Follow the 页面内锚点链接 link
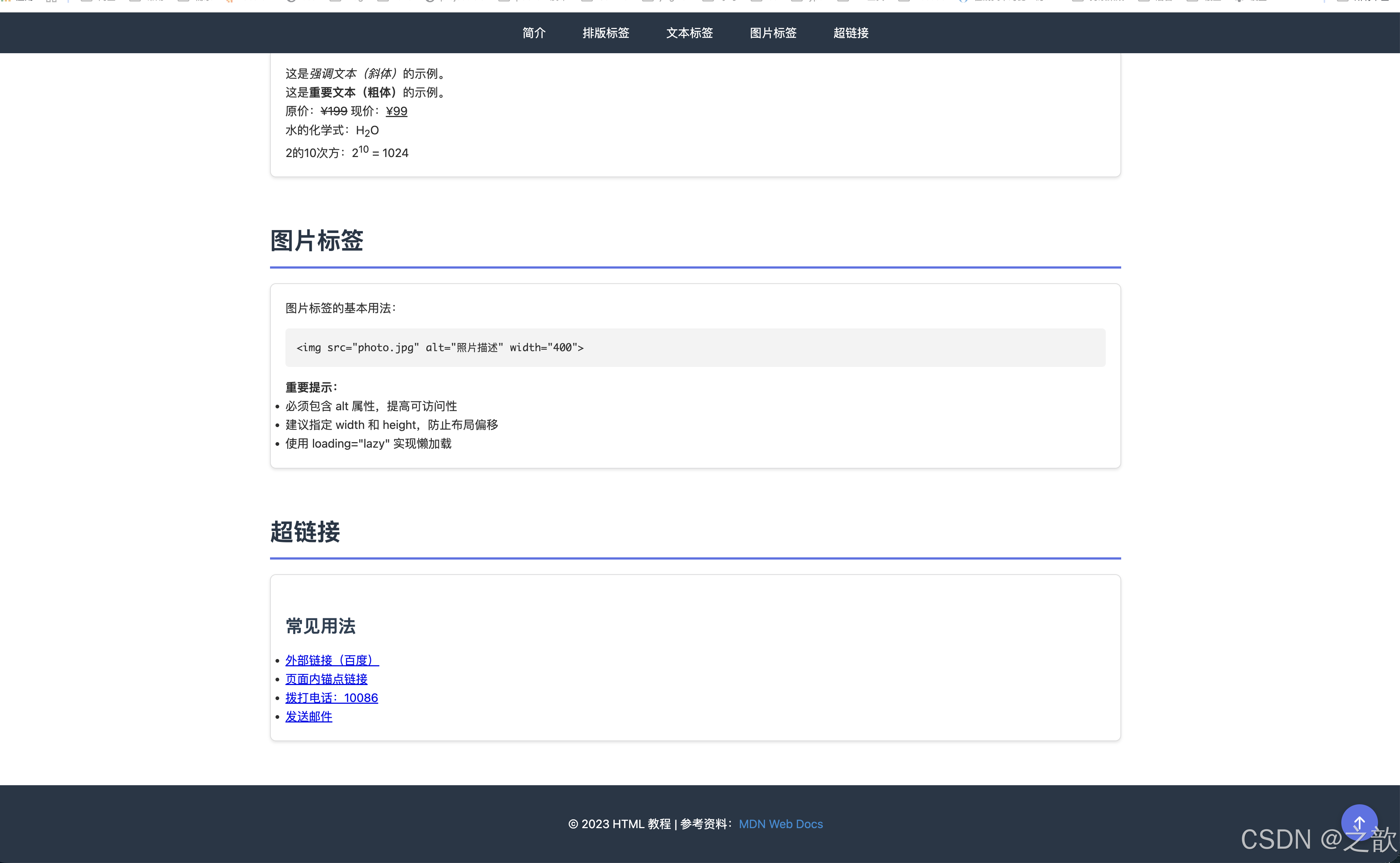 326,679
